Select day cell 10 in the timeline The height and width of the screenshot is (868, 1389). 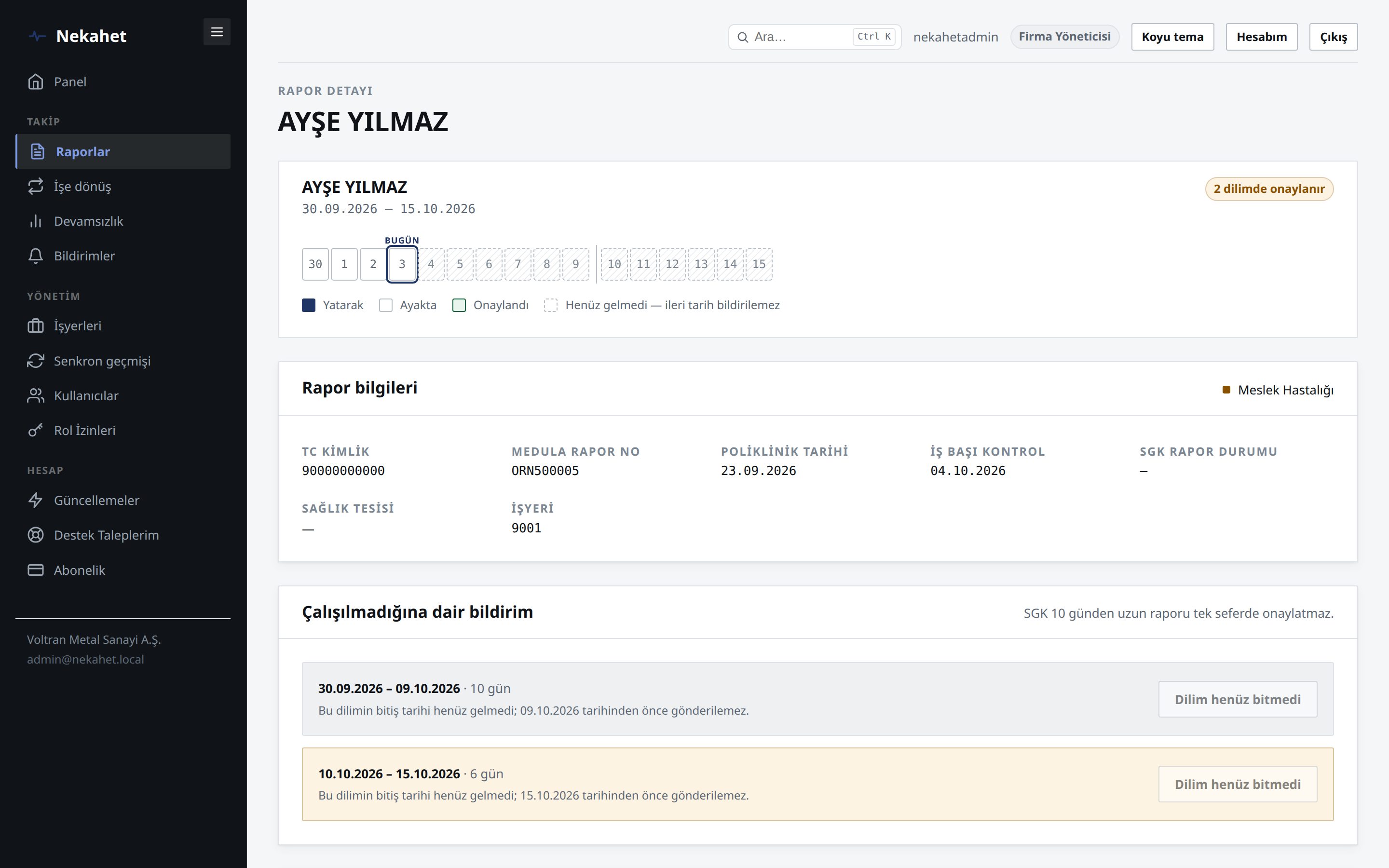point(614,264)
